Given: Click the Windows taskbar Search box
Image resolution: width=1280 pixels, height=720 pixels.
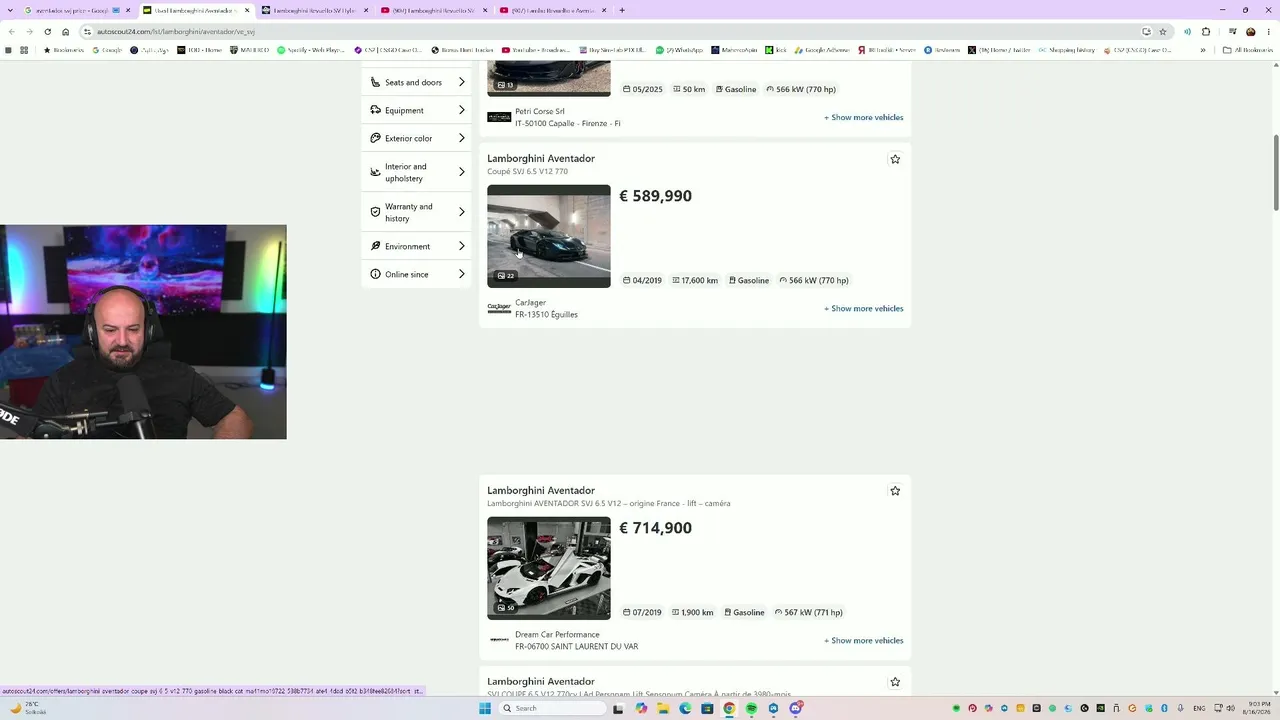Looking at the screenshot, I should (x=553, y=708).
